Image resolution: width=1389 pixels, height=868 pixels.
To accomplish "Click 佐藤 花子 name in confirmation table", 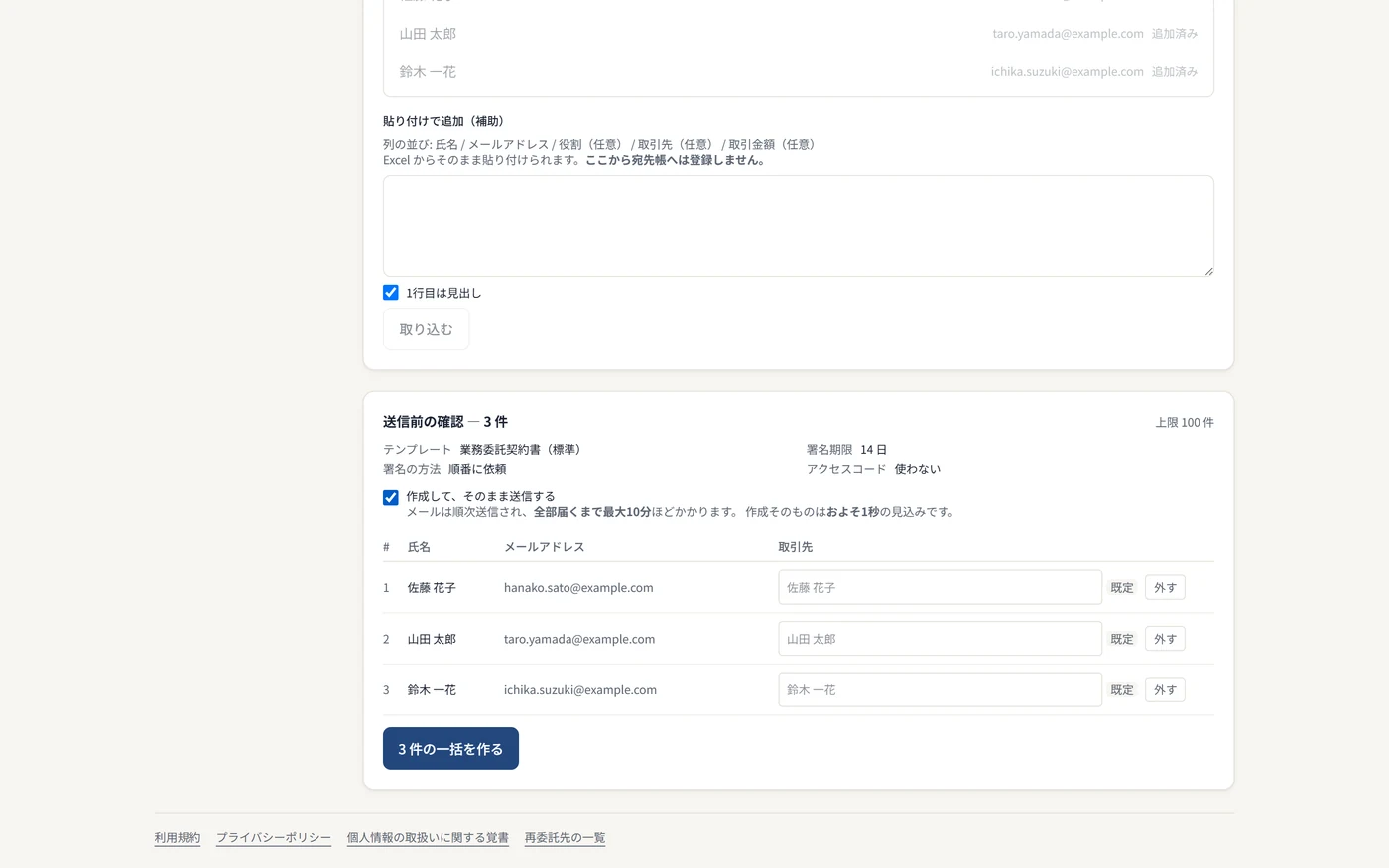I will pyautogui.click(x=432, y=588).
